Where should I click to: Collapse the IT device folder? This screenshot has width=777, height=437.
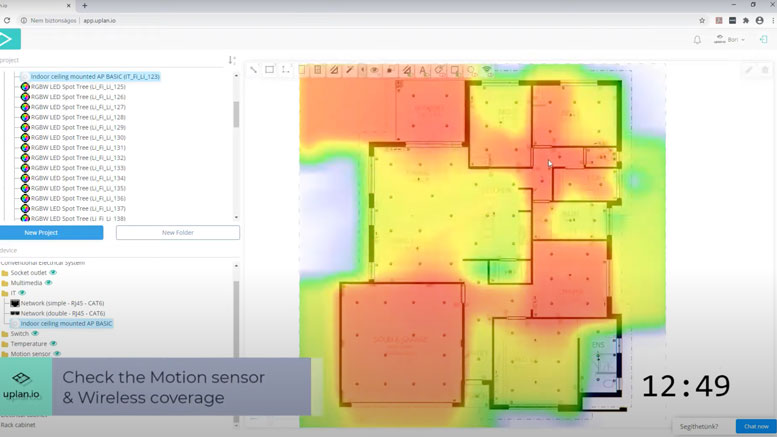[x=5, y=293]
